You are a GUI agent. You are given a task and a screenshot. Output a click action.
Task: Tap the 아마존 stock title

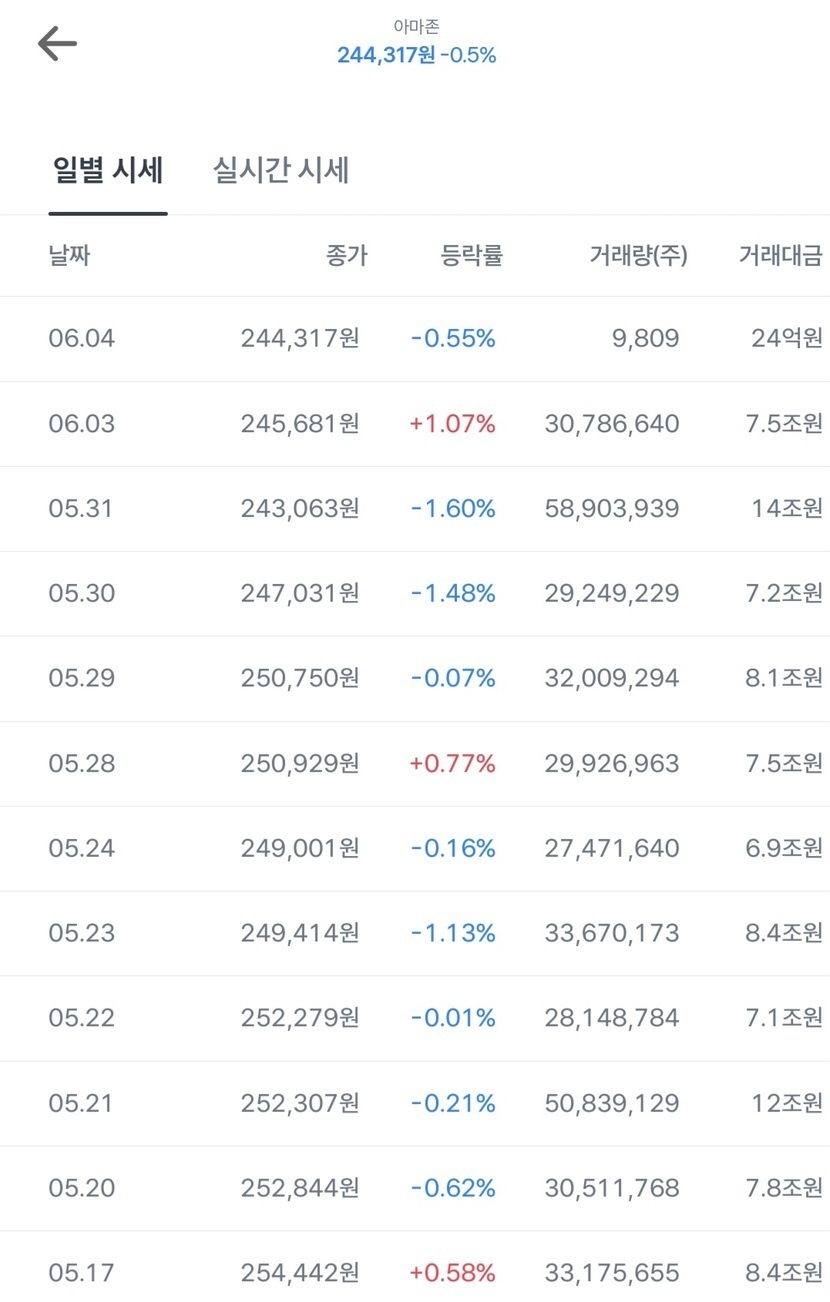coord(416,28)
